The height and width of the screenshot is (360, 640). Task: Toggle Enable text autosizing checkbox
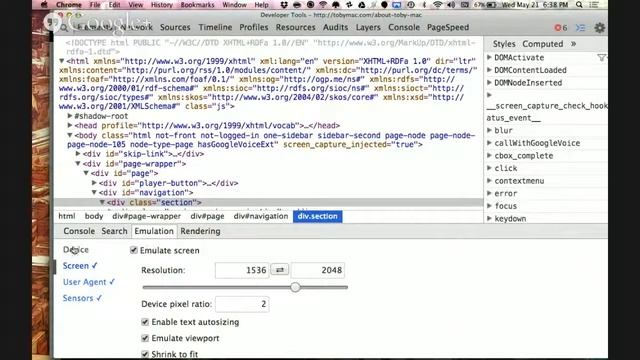(x=145, y=322)
